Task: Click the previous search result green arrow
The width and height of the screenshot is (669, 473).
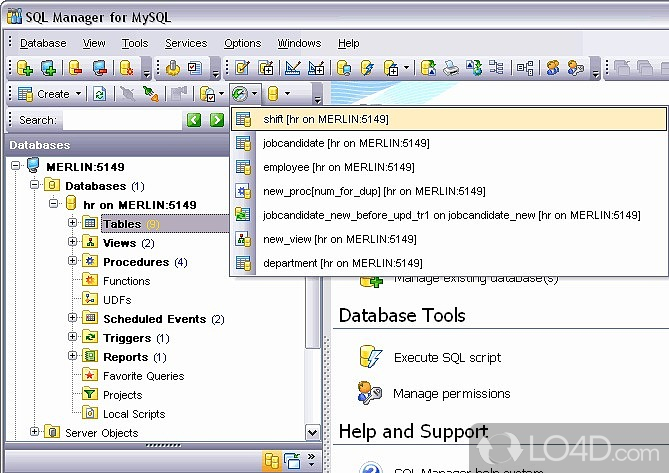Action: coord(194,120)
